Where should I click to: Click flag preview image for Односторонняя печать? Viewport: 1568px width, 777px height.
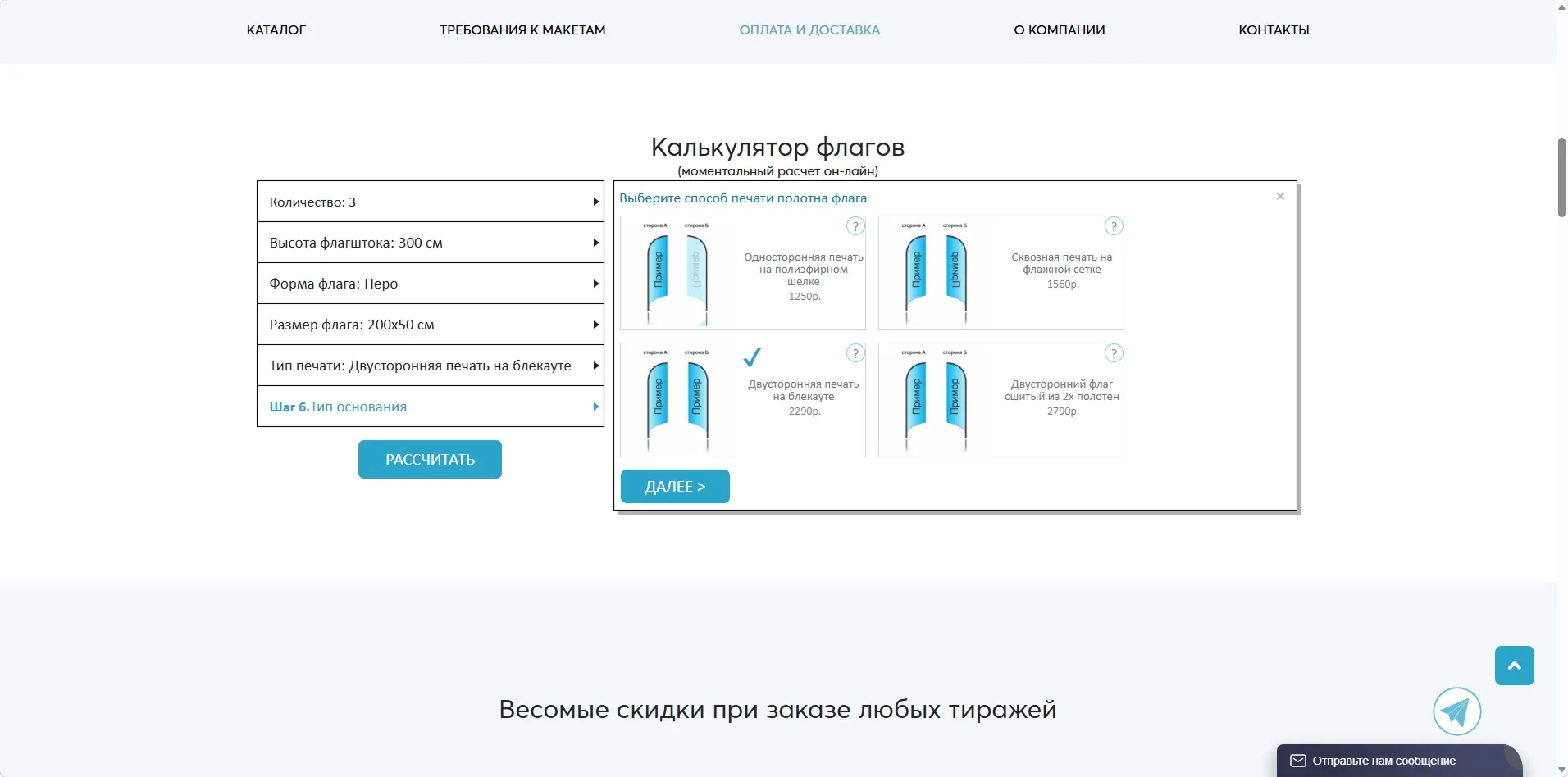677,274
